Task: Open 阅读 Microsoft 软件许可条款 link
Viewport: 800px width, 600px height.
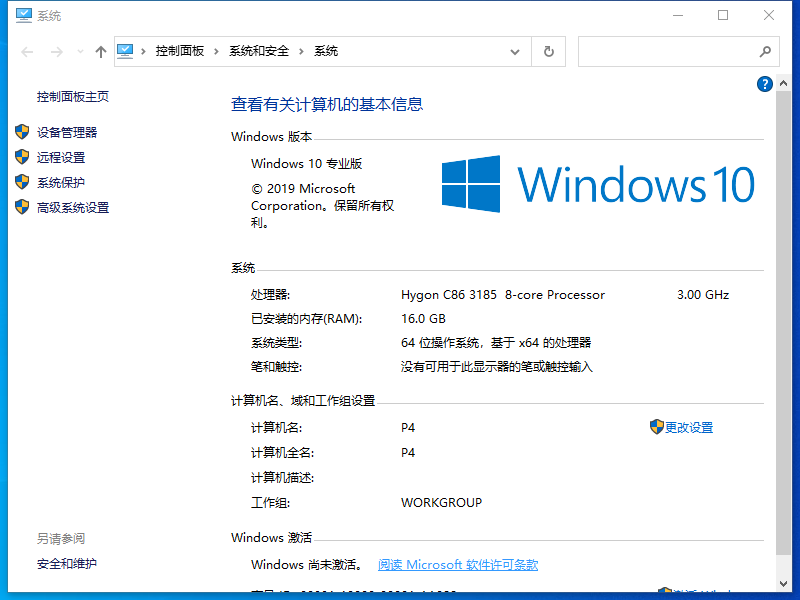Action: point(458,565)
